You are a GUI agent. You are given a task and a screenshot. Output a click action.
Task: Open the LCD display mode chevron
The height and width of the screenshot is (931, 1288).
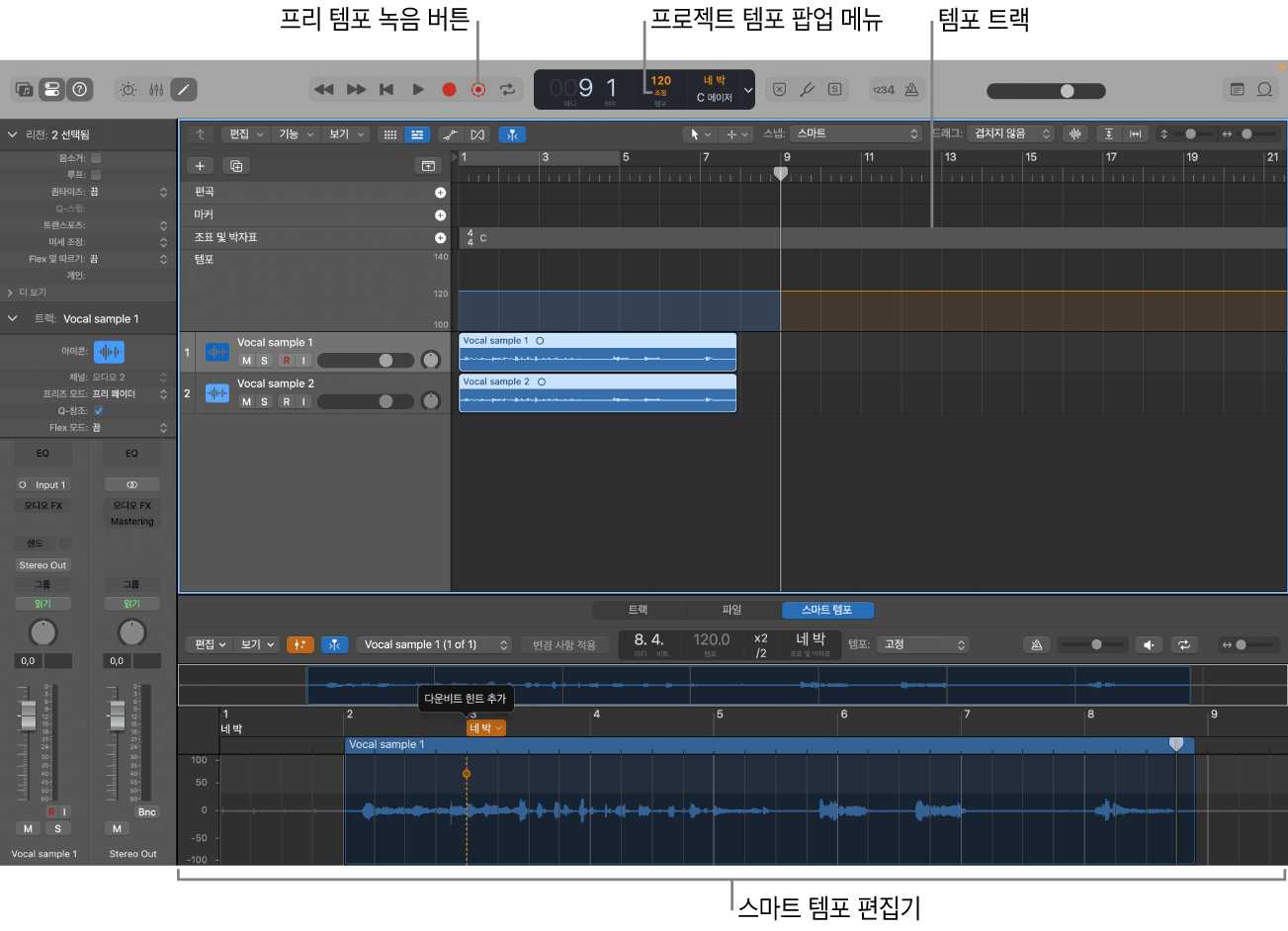(x=748, y=90)
